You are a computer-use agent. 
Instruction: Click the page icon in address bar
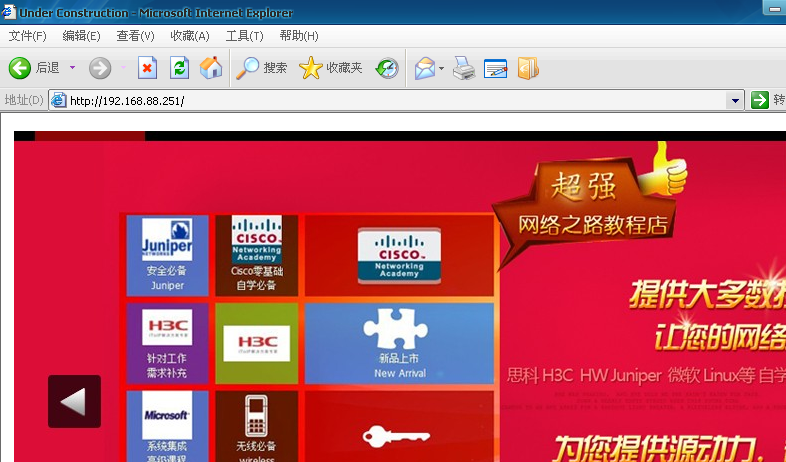[x=59, y=100]
